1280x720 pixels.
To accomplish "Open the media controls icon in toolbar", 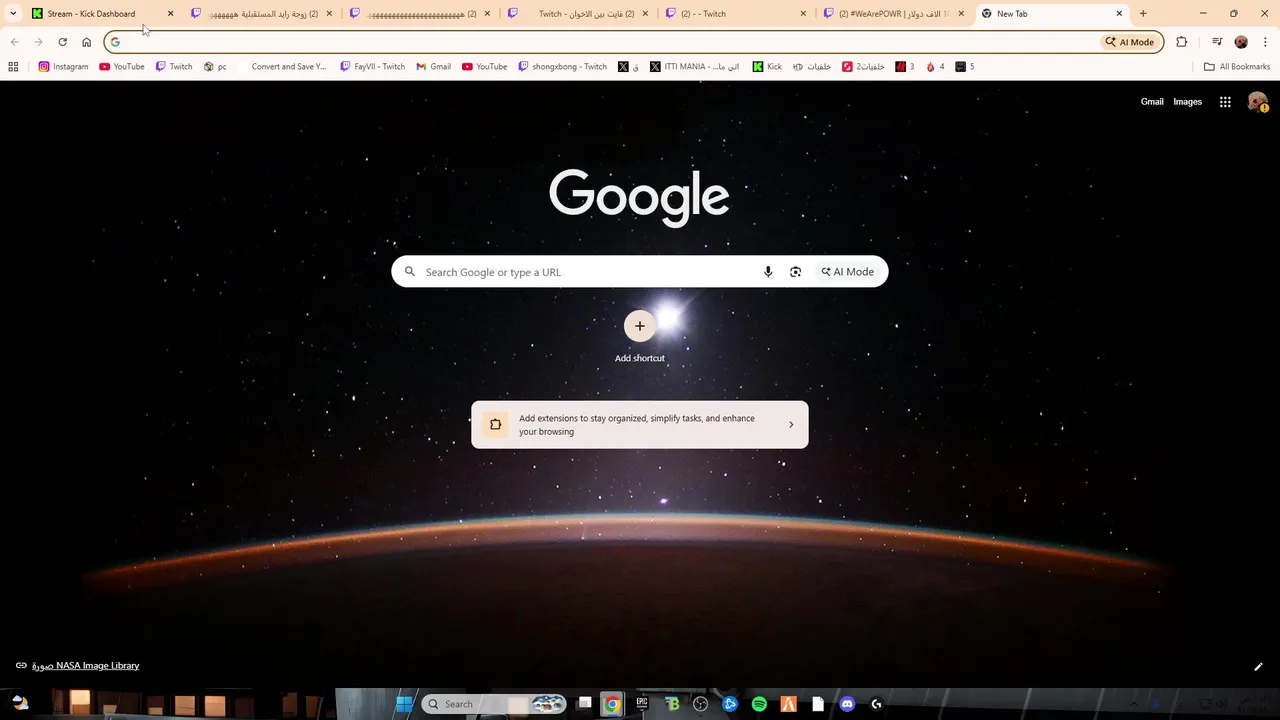I will click(x=1217, y=42).
